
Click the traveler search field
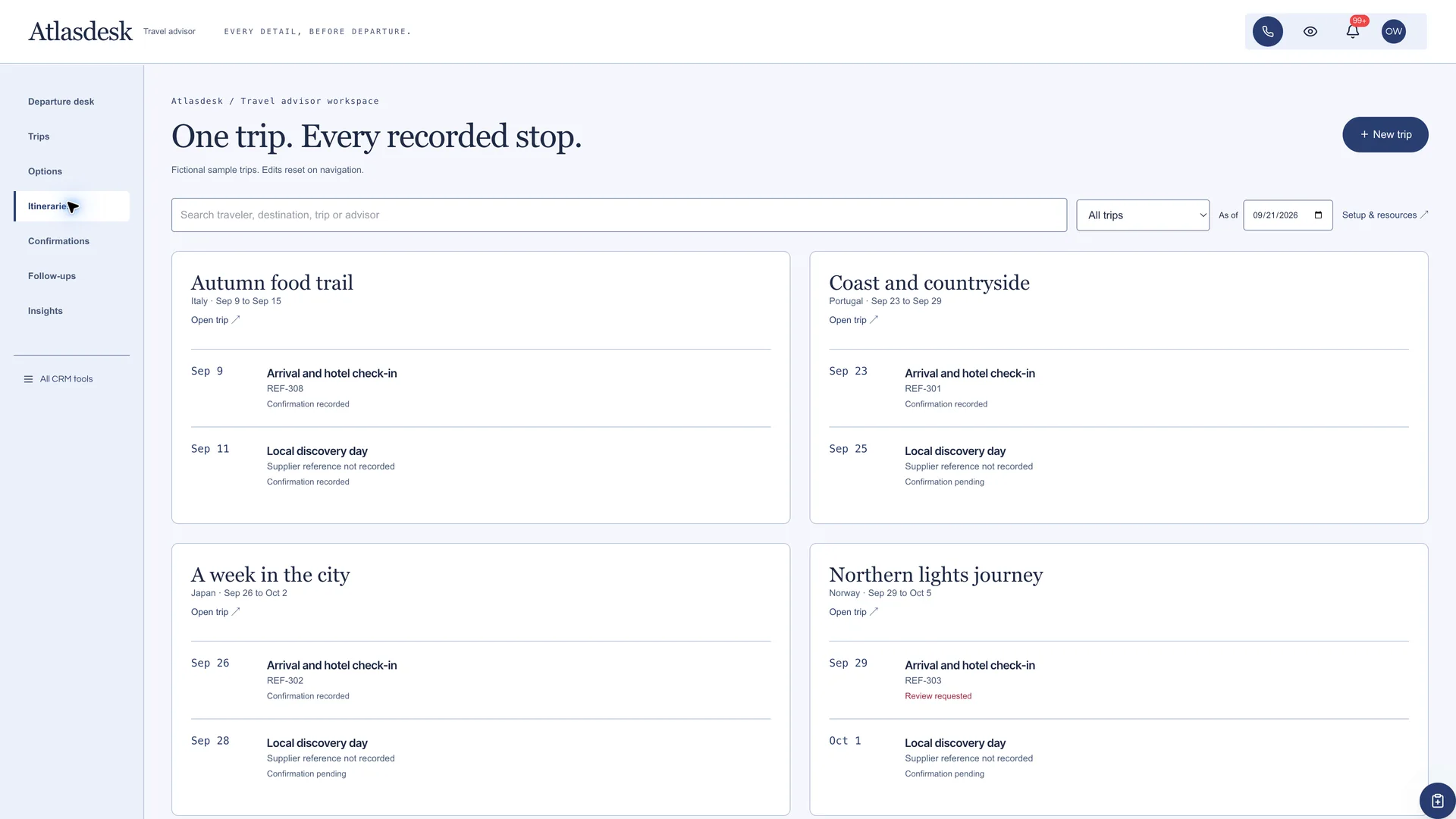(x=619, y=215)
